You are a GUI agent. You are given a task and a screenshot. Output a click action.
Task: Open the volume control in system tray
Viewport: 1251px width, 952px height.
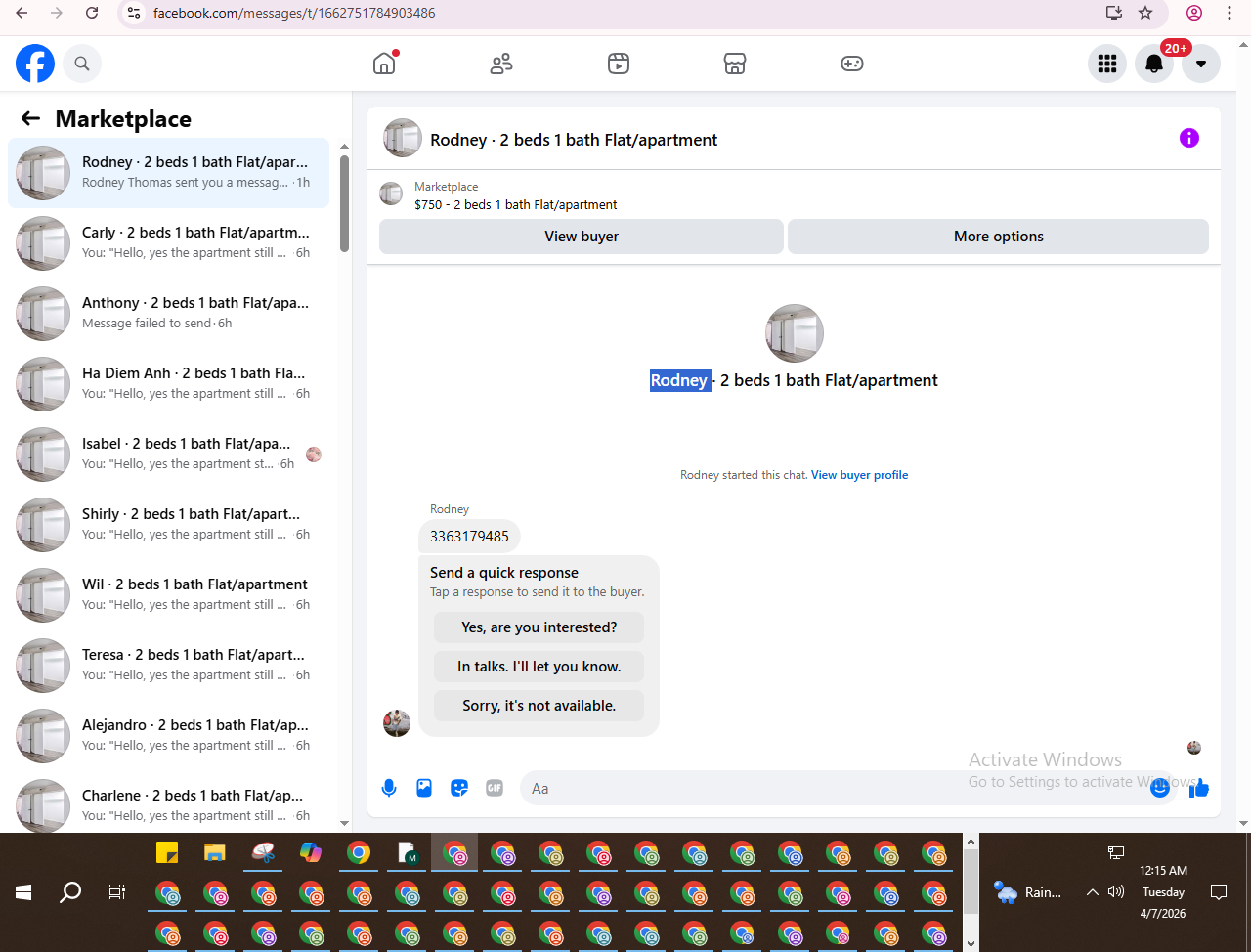click(1116, 891)
